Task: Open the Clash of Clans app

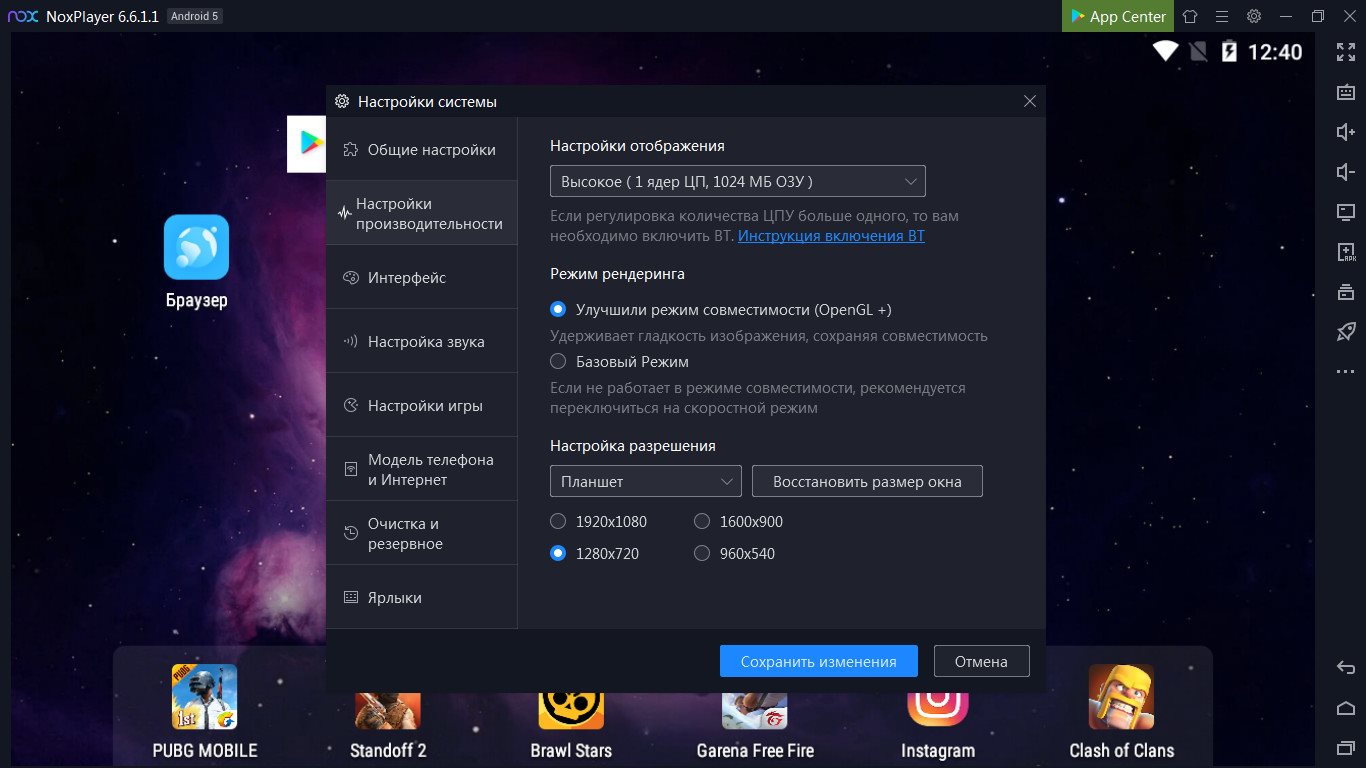Action: 1121,697
